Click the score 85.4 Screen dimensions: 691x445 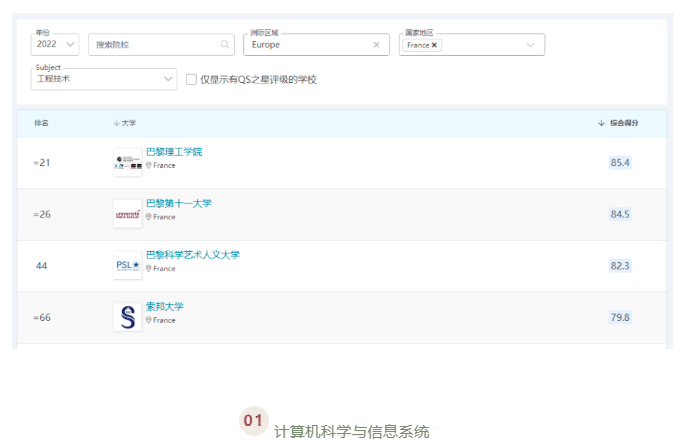(620, 163)
